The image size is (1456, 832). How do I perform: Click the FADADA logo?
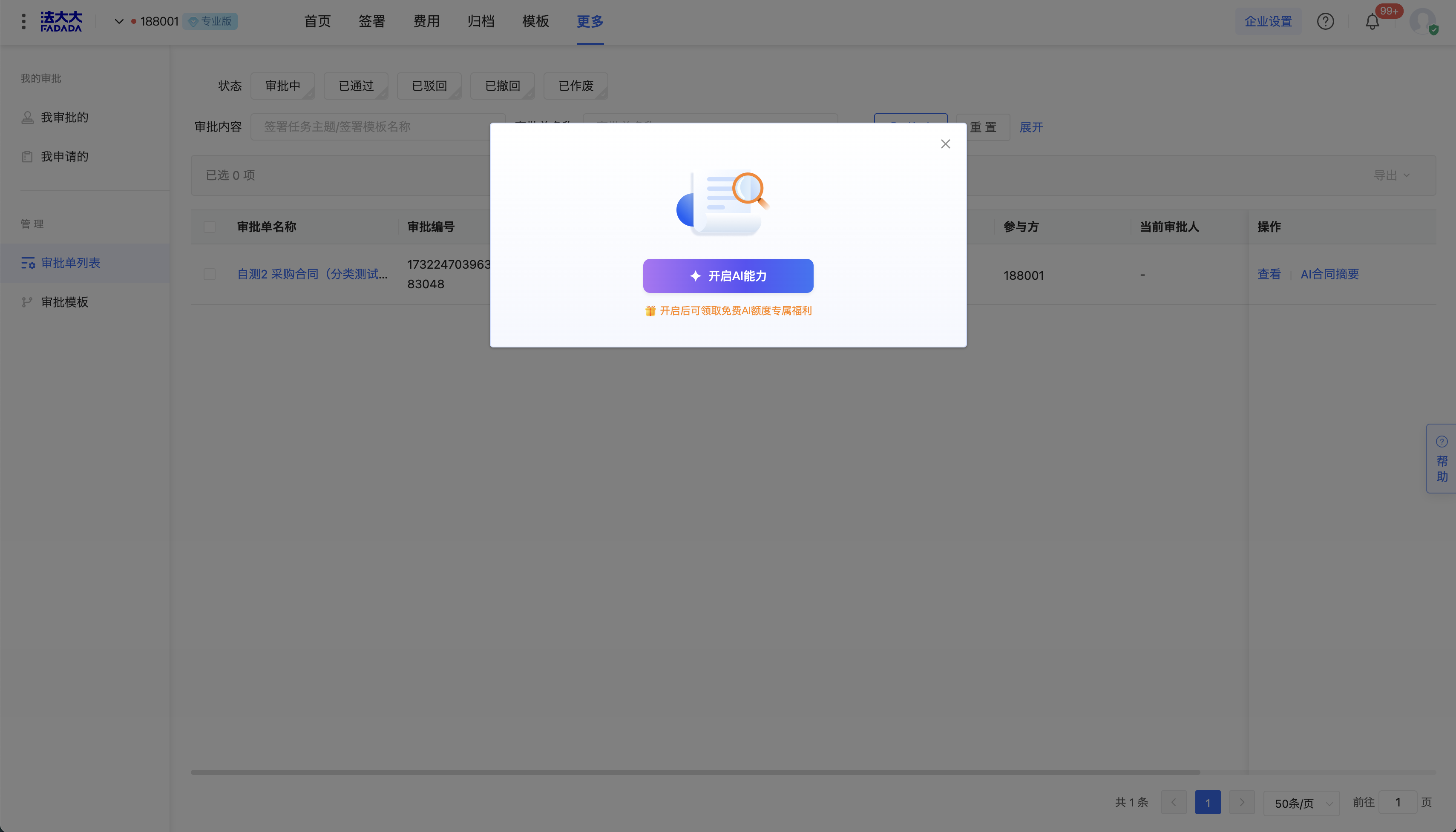[61, 22]
